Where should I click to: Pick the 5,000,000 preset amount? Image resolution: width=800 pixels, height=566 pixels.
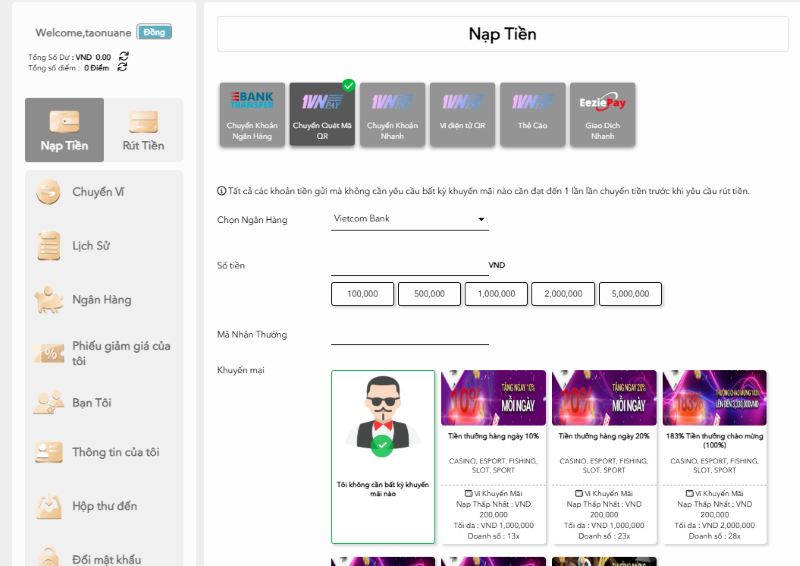tap(630, 294)
